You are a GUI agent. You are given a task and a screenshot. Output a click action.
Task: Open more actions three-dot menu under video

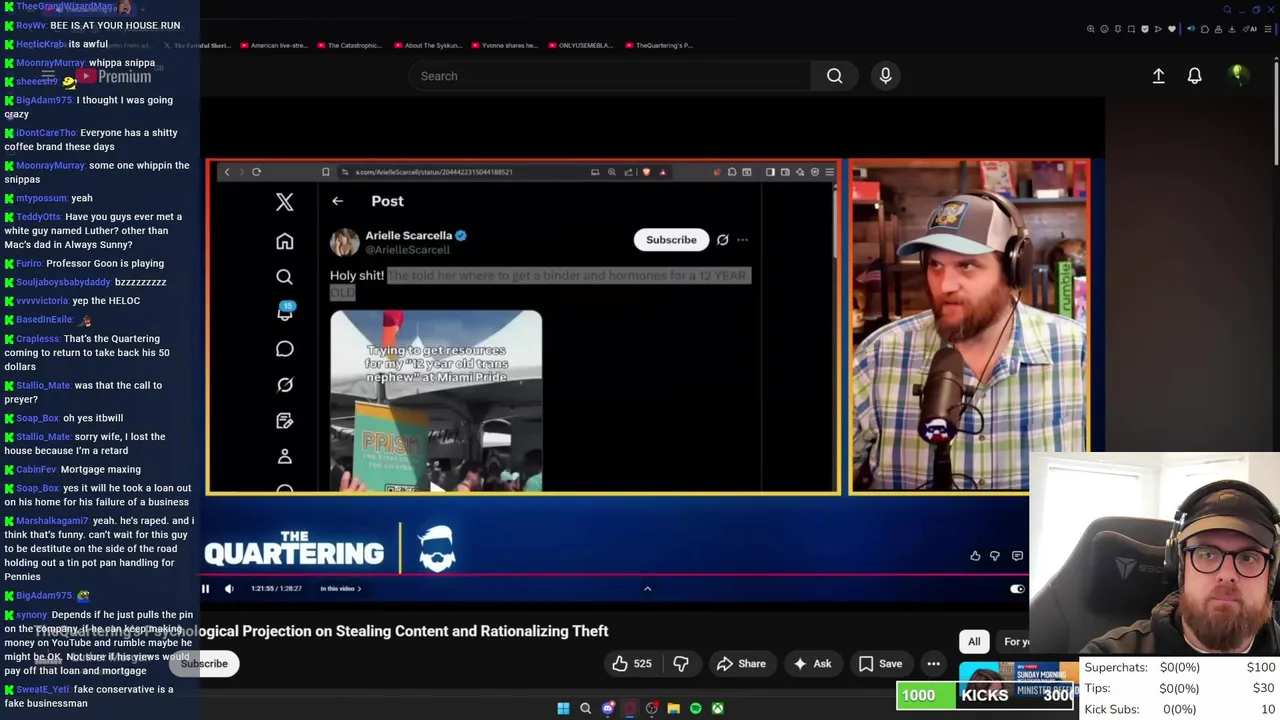933,663
